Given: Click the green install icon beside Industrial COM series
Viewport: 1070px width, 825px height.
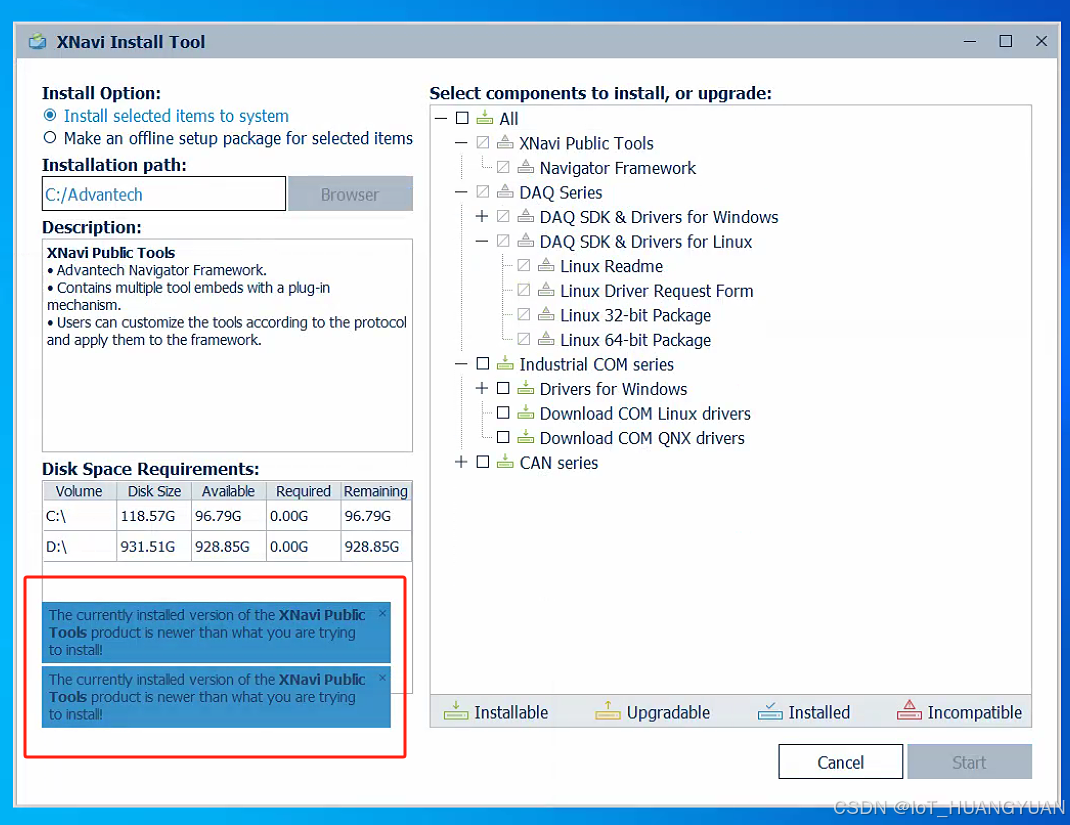Looking at the screenshot, I should (504, 364).
